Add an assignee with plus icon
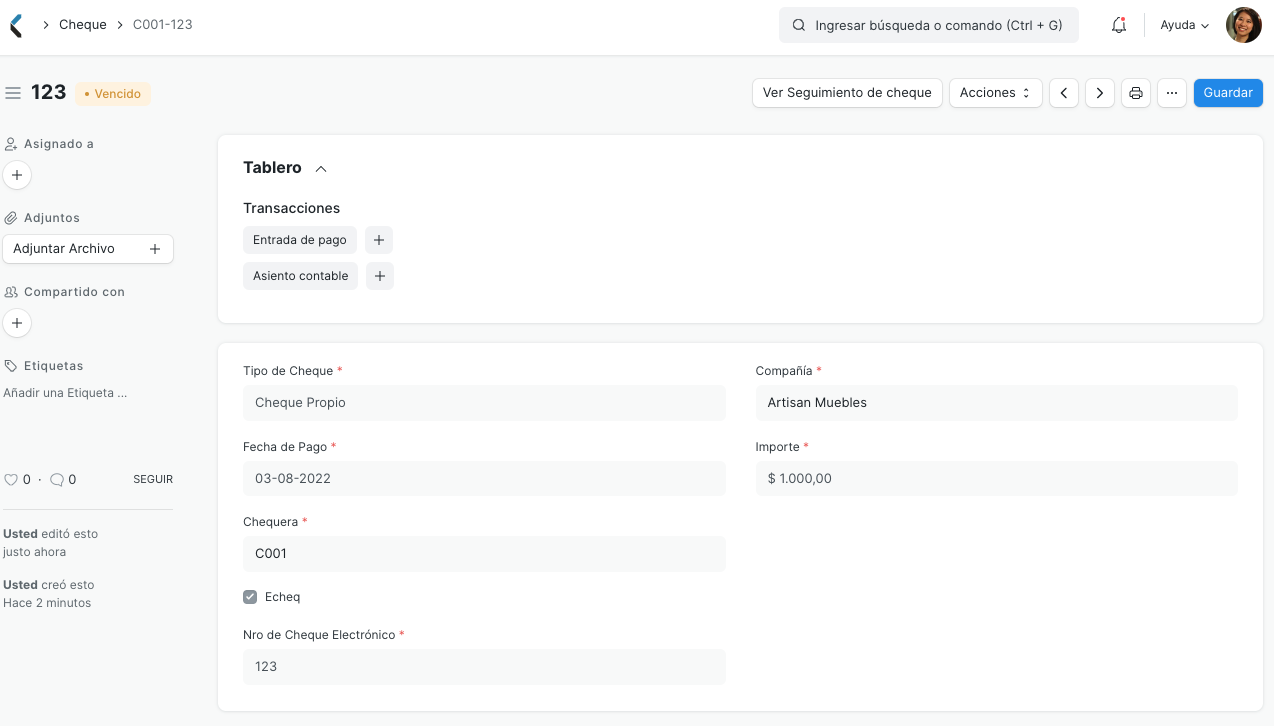The image size is (1274, 726). (x=17, y=175)
